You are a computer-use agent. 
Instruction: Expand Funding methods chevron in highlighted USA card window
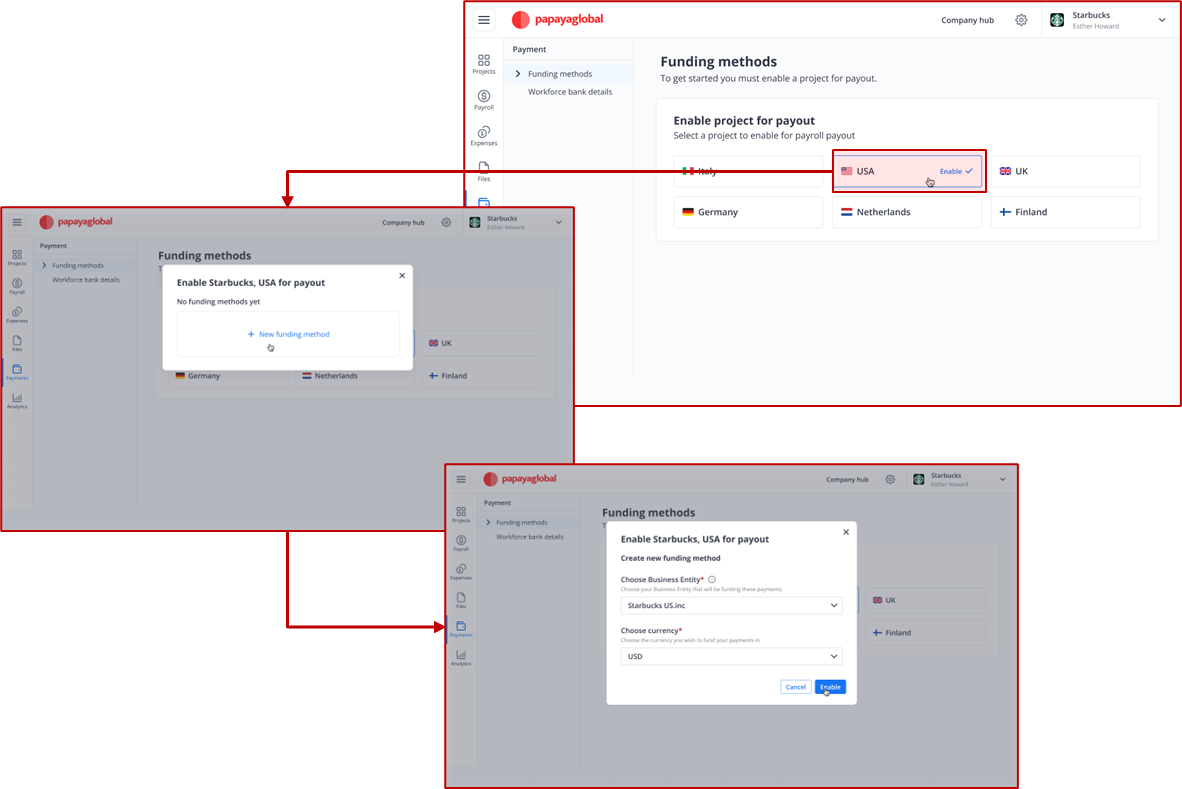[x=518, y=74]
